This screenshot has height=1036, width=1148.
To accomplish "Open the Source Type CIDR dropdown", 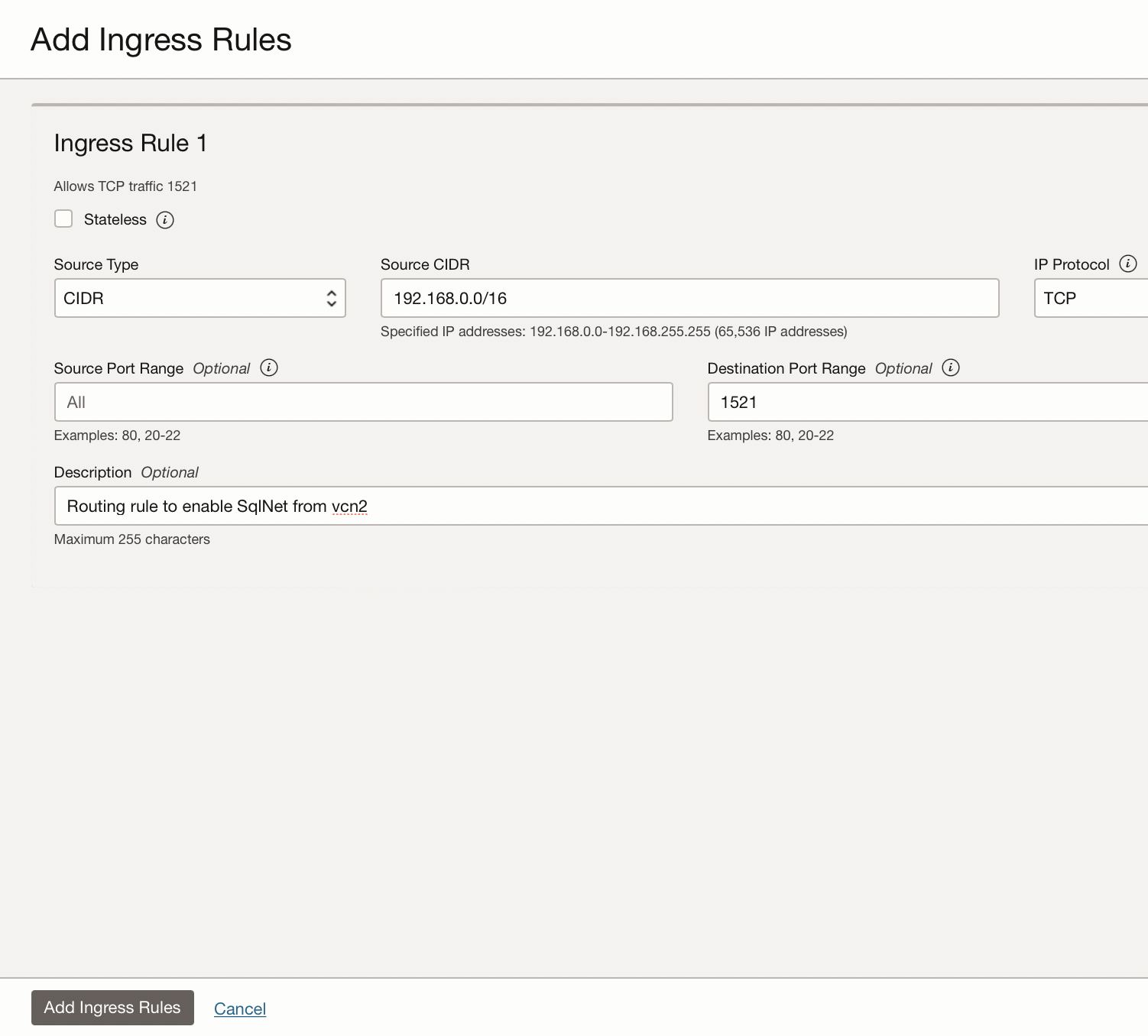I will click(x=199, y=298).
